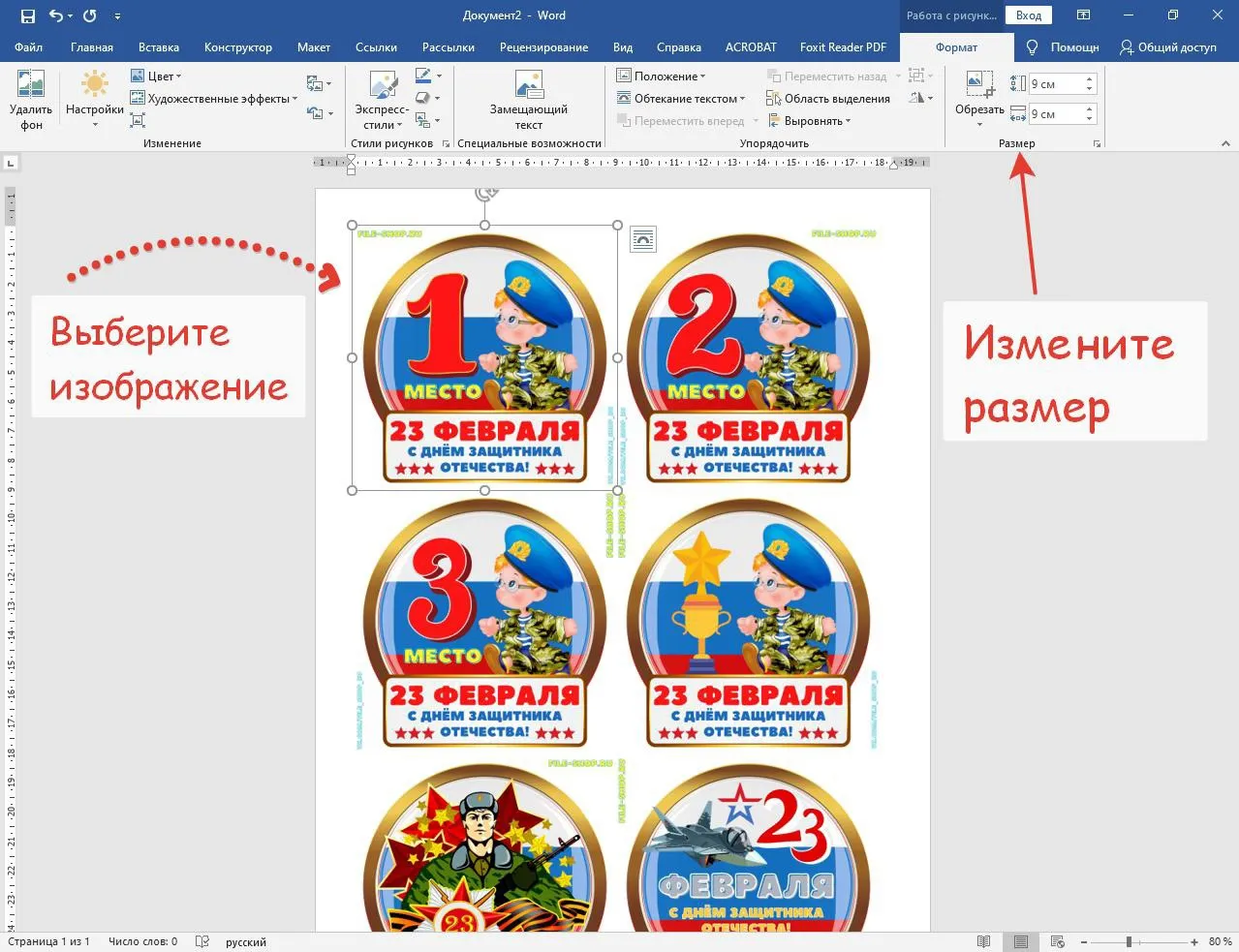The image size is (1239, 952).
Task: Click the Вход sign-in button
Action: (x=1029, y=15)
